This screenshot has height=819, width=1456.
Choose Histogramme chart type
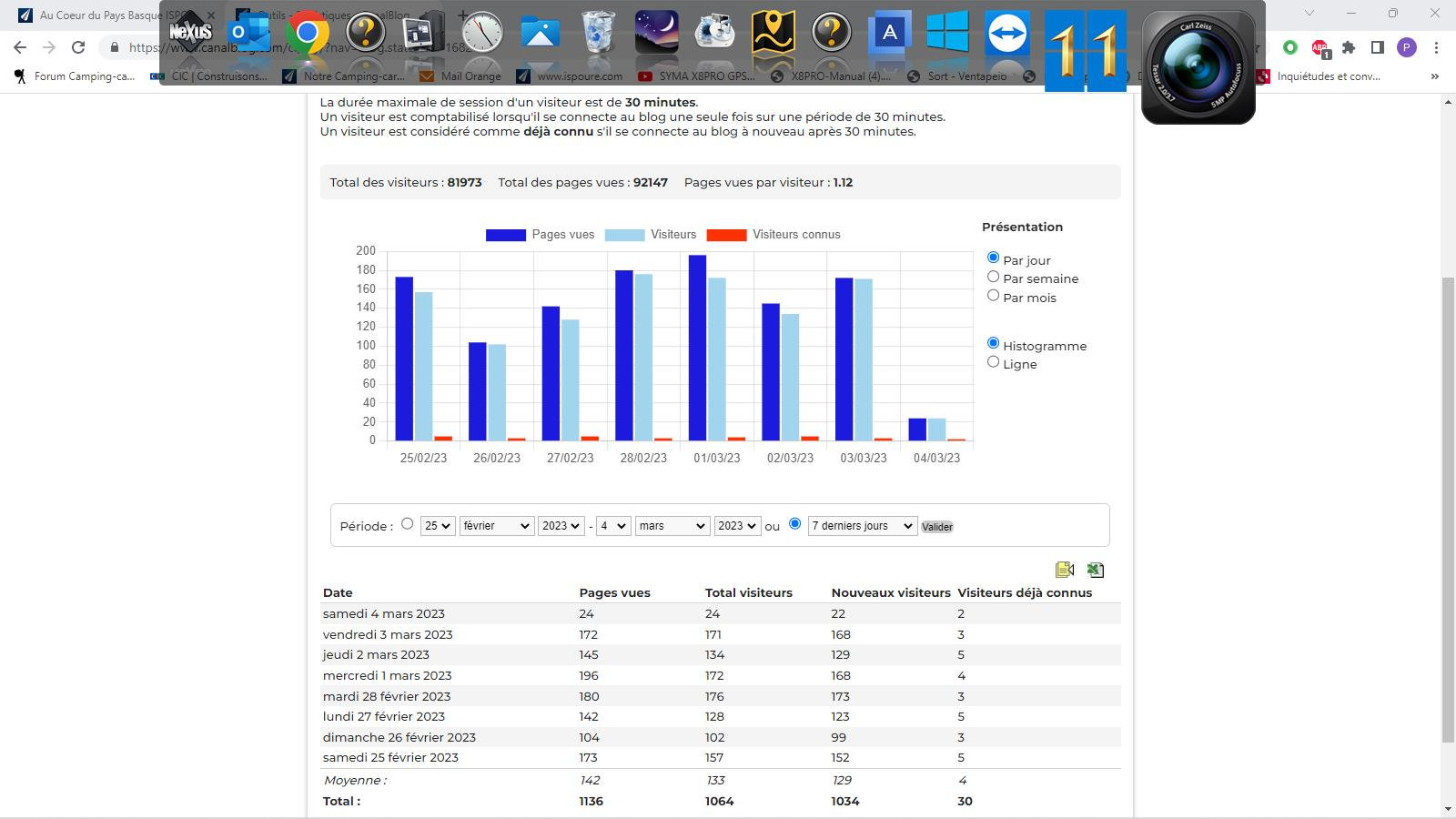[993, 344]
